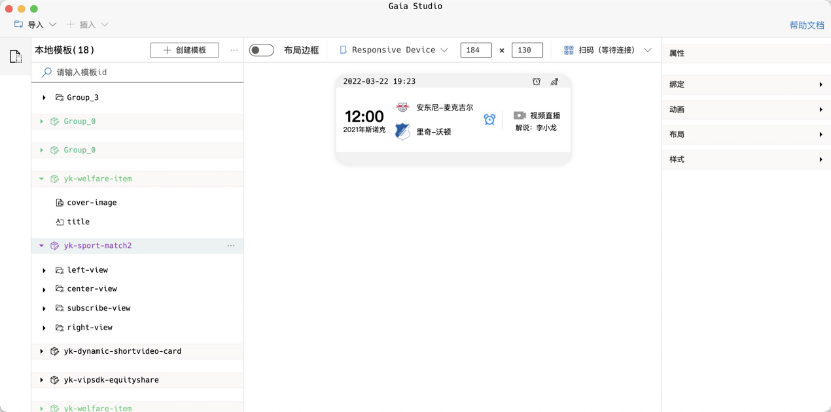The height and width of the screenshot is (412, 831).
Task: Open the 帮助文档 help docs link
Action: tap(807, 24)
